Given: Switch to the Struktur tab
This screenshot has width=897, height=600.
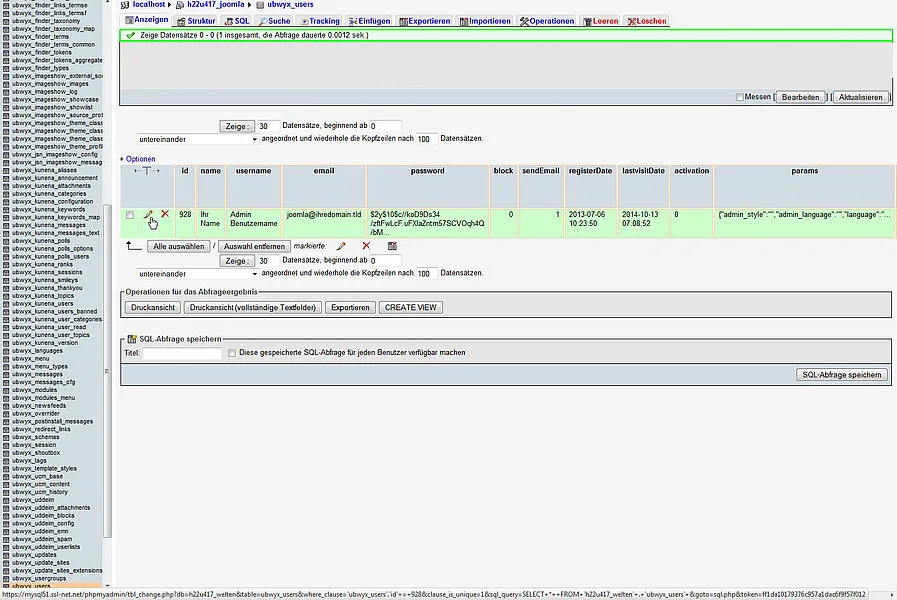Looking at the screenshot, I should 195,21.
